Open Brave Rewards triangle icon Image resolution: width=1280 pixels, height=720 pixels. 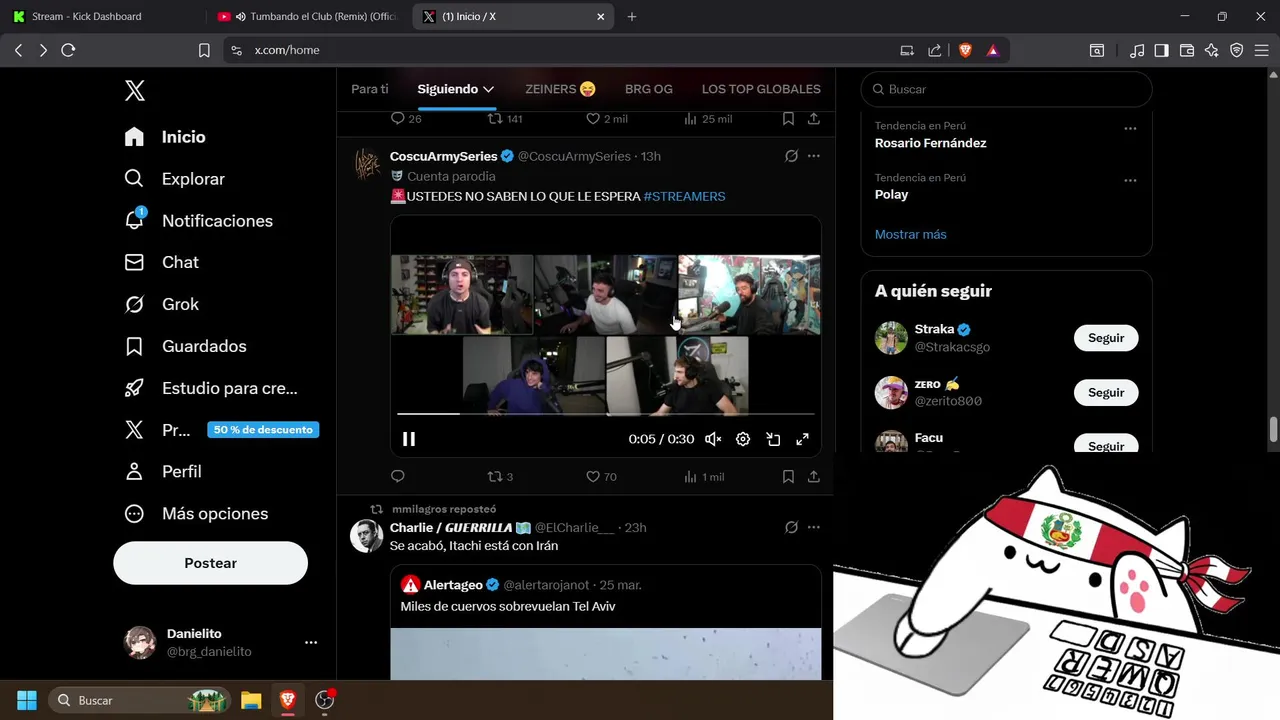[x=993, y=50]
